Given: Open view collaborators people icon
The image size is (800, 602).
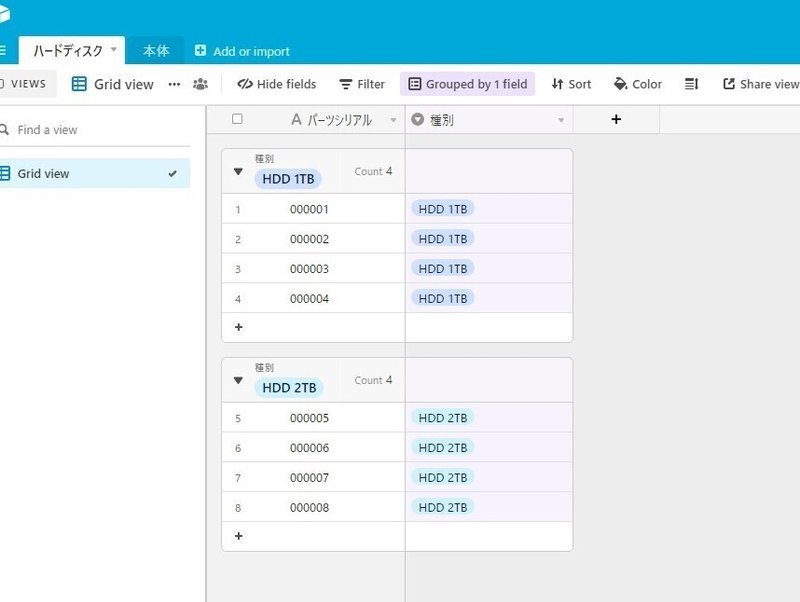Looking at the screenshot, I should point(201,84).
